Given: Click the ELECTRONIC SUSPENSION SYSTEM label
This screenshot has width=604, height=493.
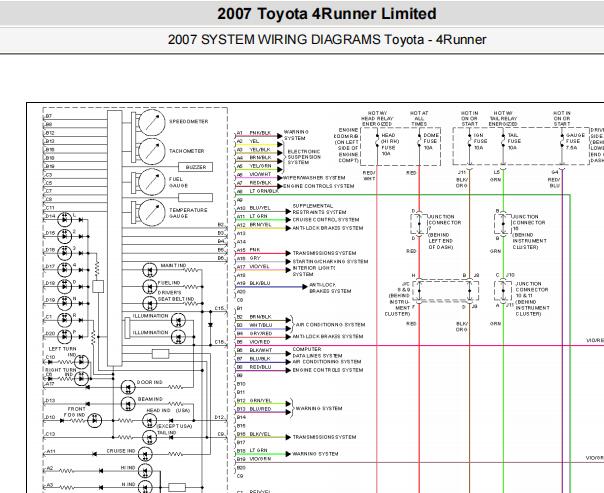Looking at the screenshot, I should [x=304, y=157].
